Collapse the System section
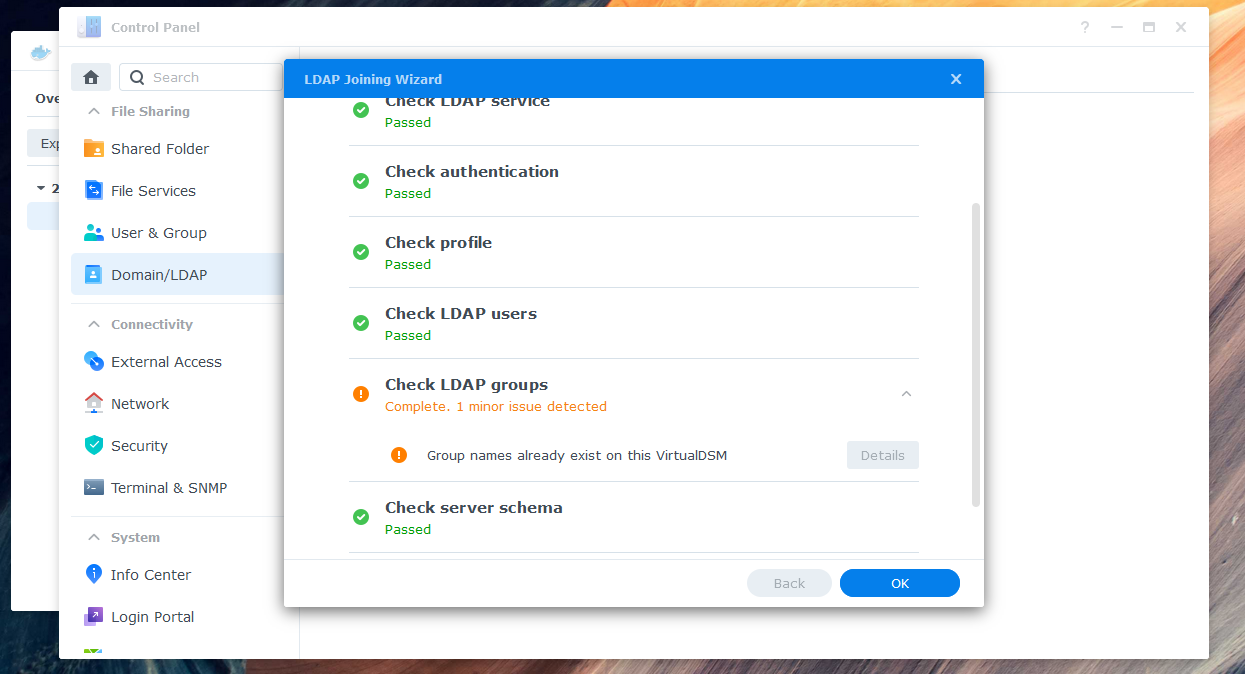This screenshot has height=674, width=1245. tap(94, 537)
